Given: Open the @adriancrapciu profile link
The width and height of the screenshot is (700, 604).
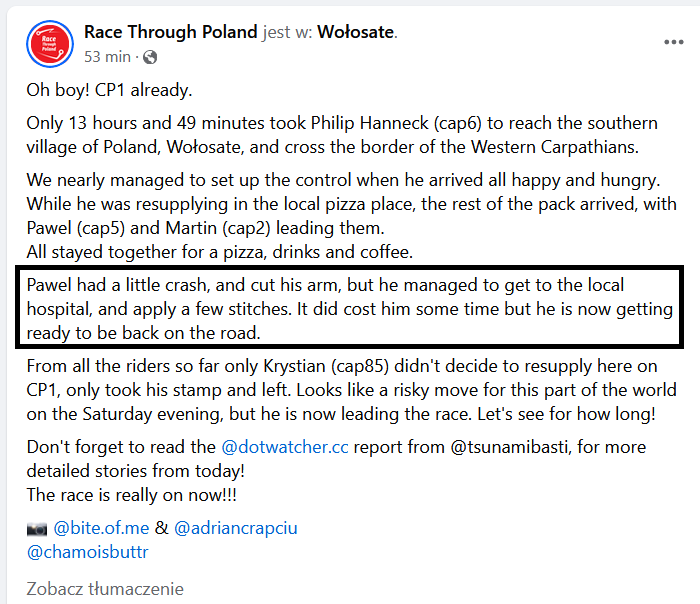Looking at the screenshot, I should point(236,528).
